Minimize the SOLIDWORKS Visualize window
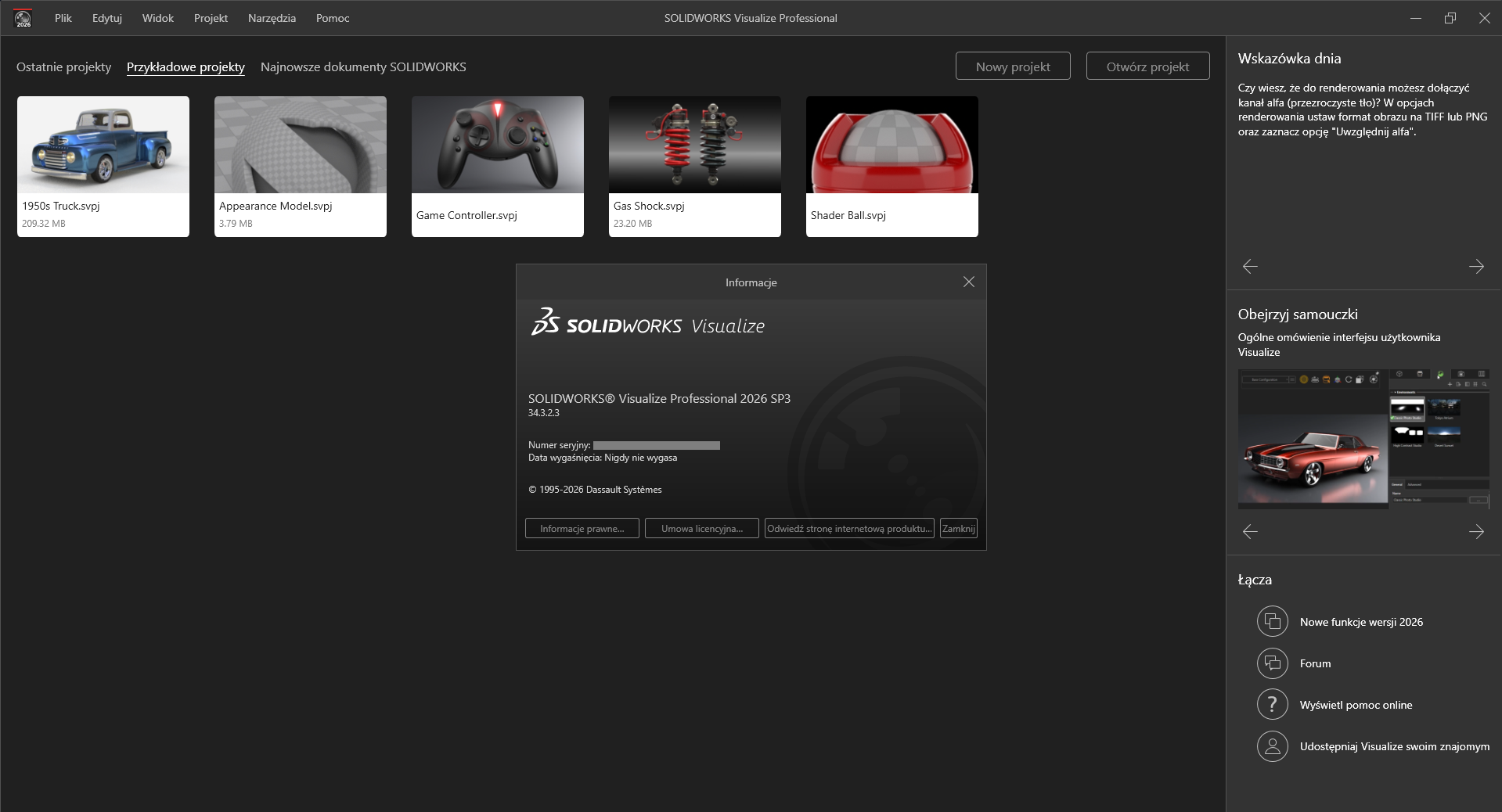 [x=1415, y=18]
